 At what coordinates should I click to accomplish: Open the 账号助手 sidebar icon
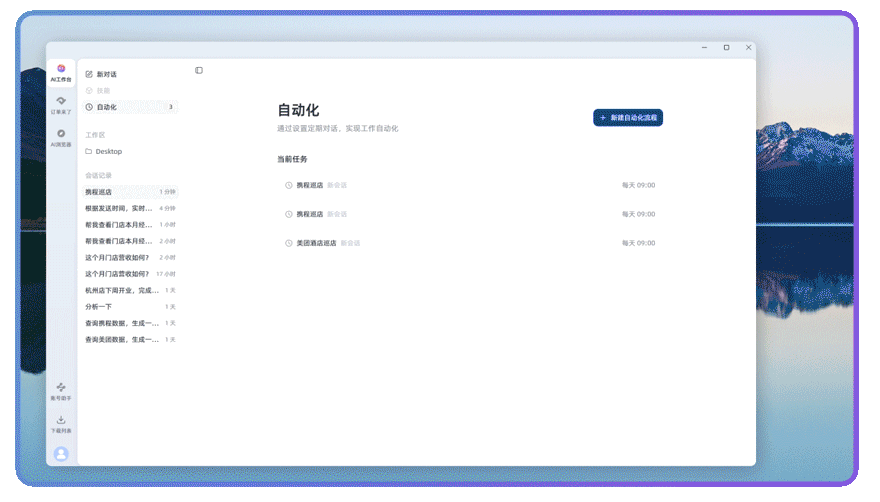(61, 391)
